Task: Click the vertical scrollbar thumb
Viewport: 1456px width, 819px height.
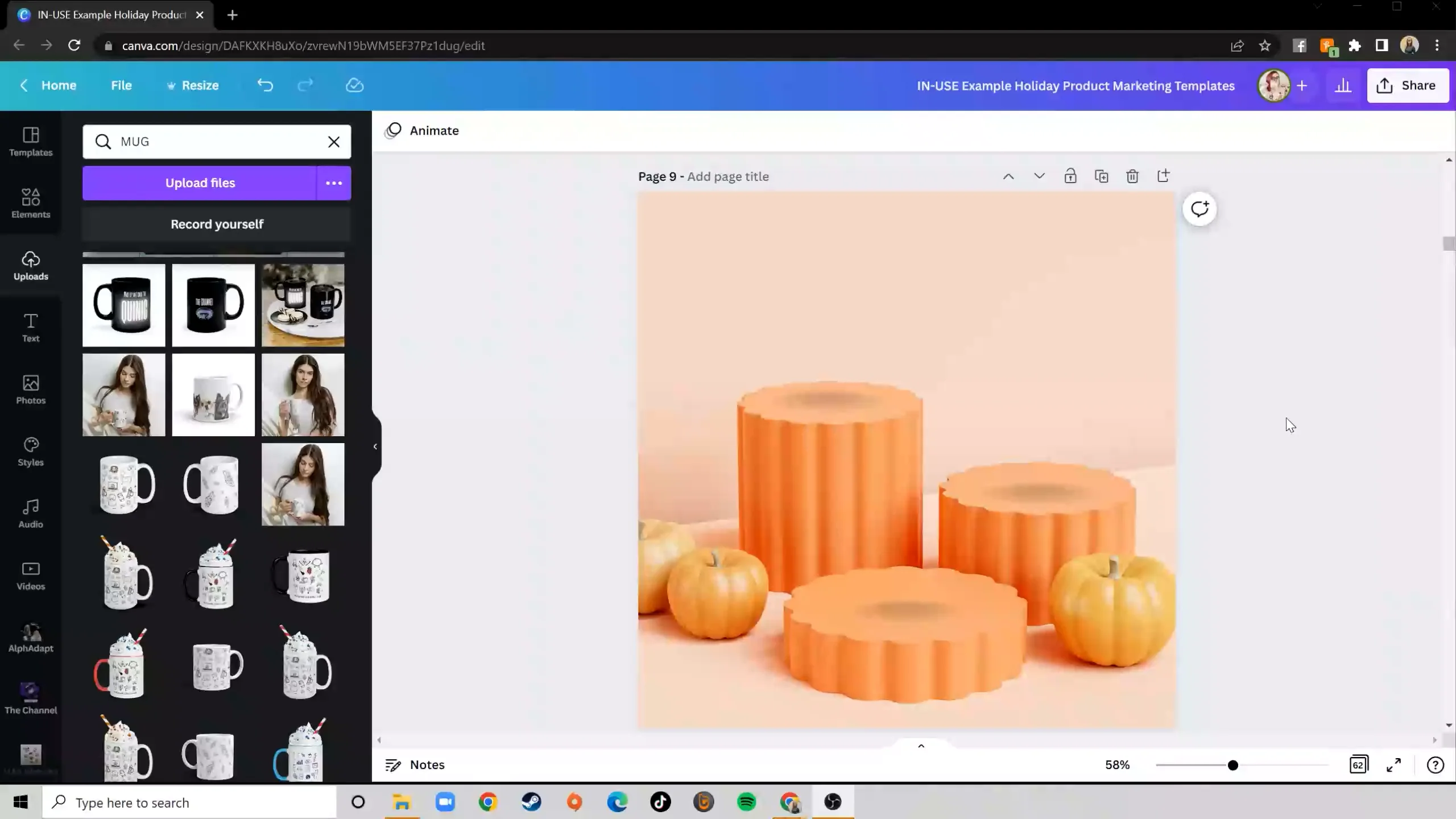Action: tap(1449, 244)
